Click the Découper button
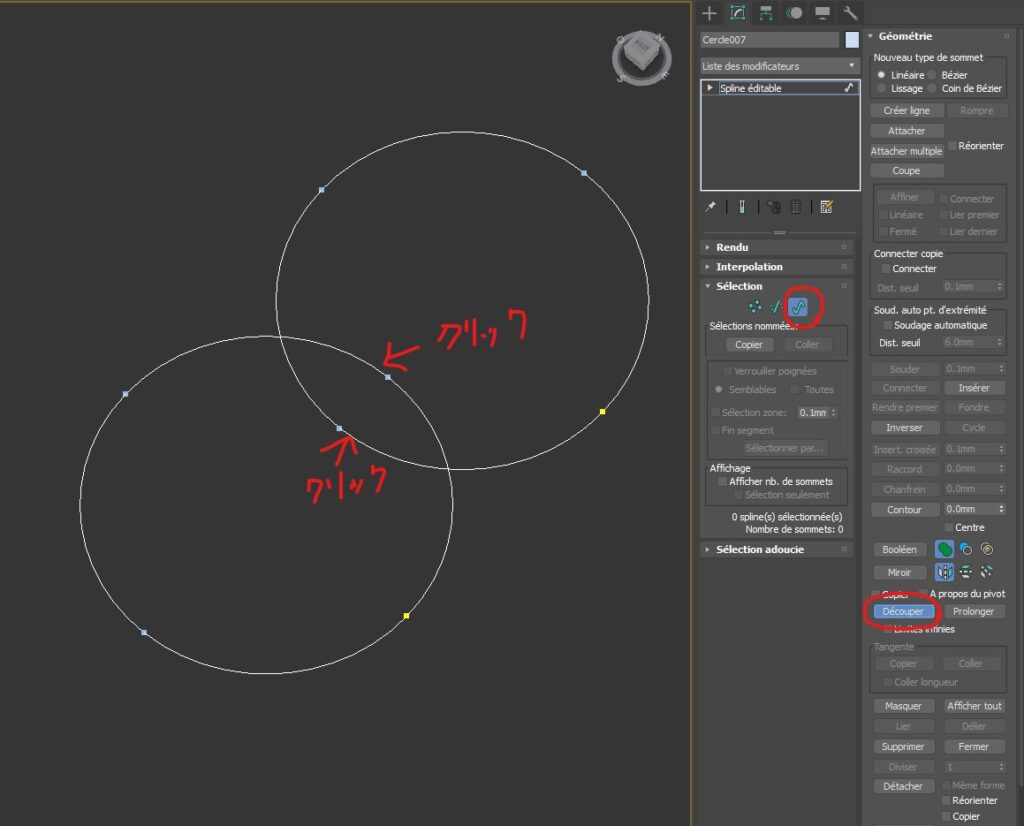The width and height of the screenshot is (1024, 826). (903, 611)
